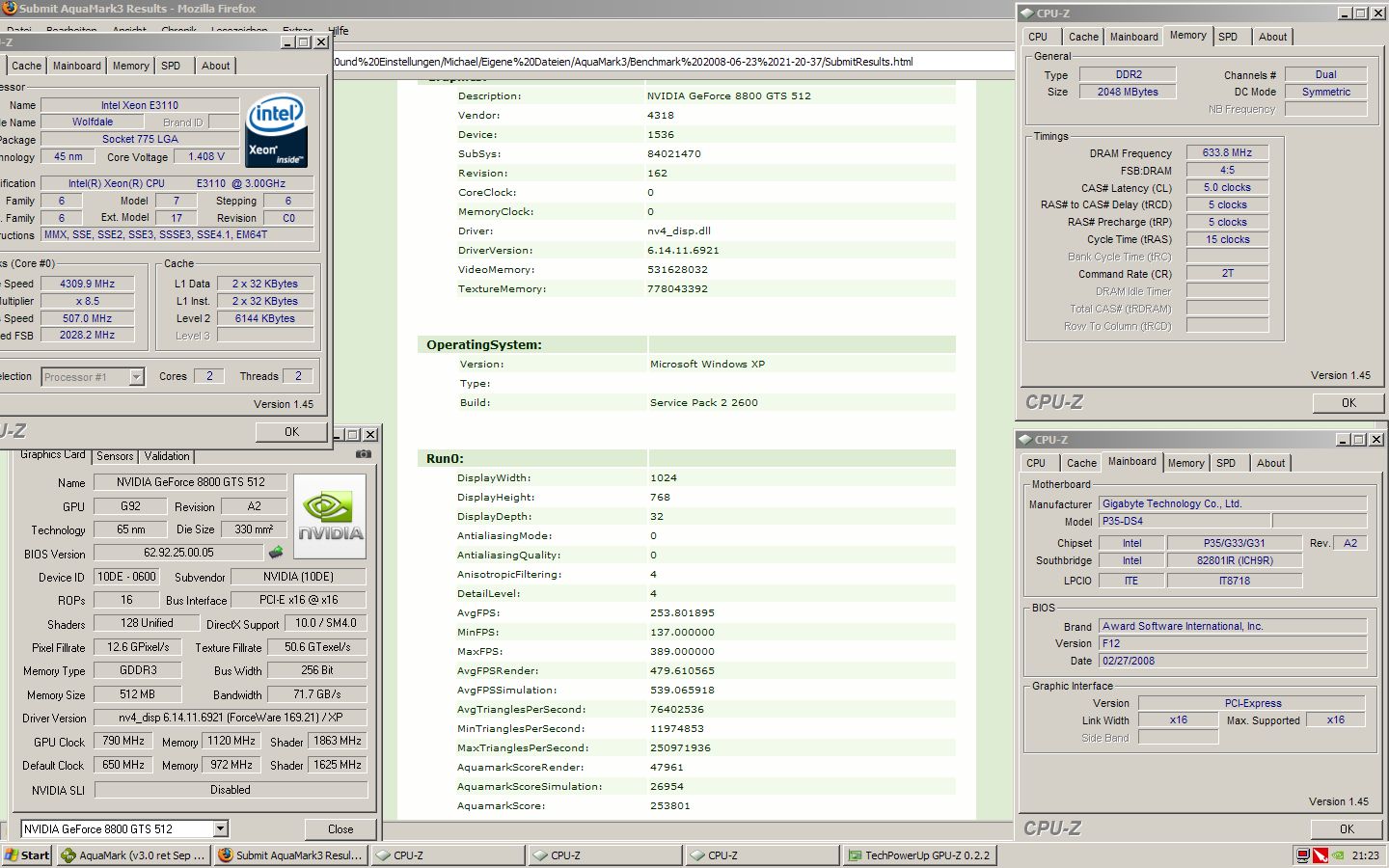Click the NVIDIA SLI Disabled field
Screen dimensions: 1389x868
(231, 790)
